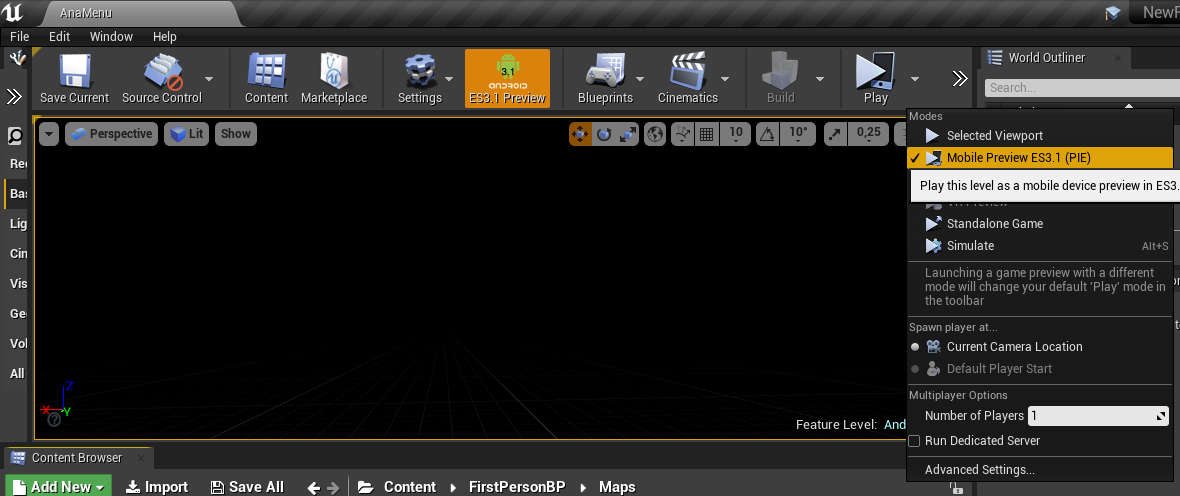Open the Lit view mode menu
1180x496 pixels.
(x=187, y=134)
